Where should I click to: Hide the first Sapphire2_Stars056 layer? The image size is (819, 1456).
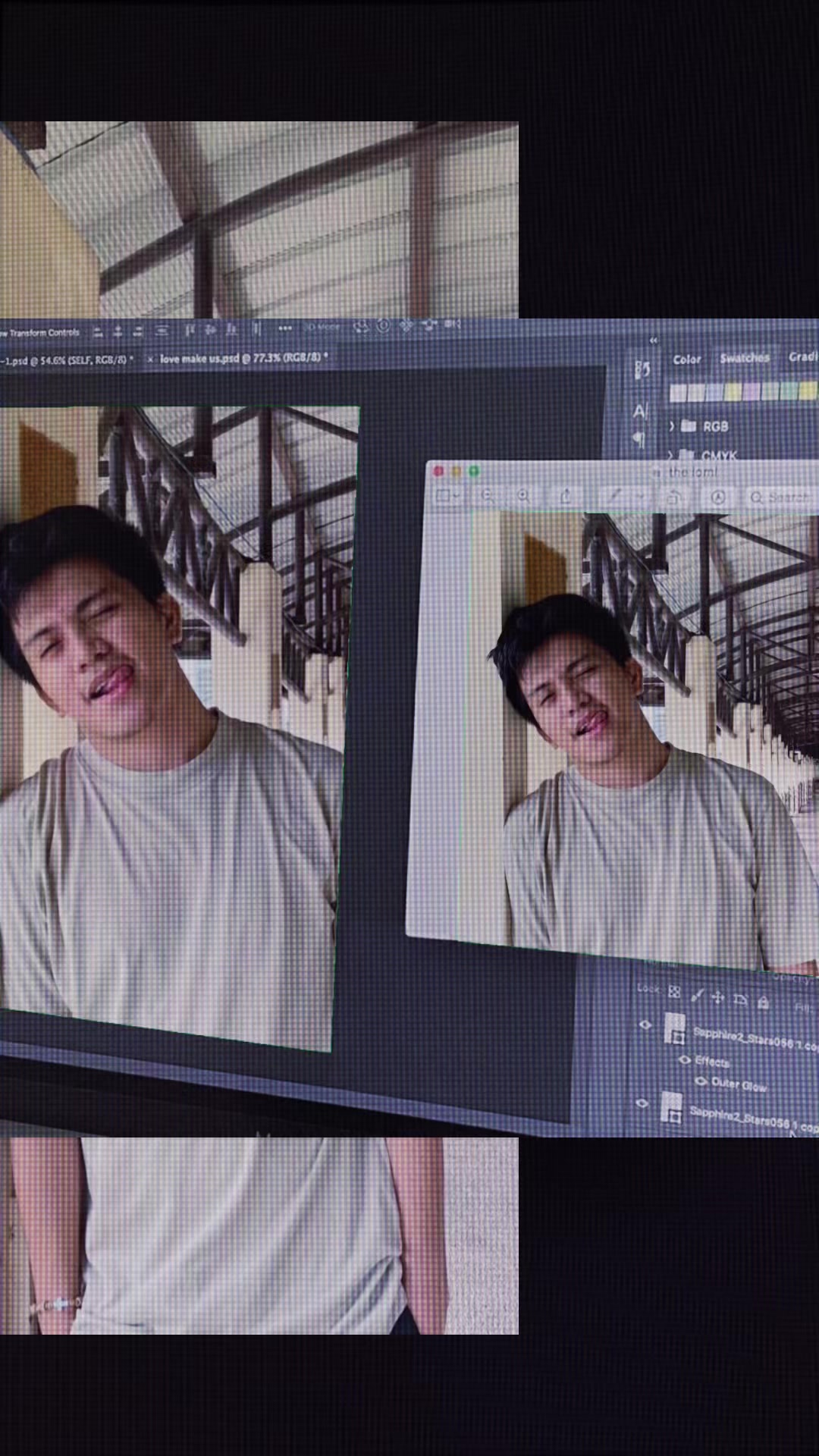tap(645, 1025)
